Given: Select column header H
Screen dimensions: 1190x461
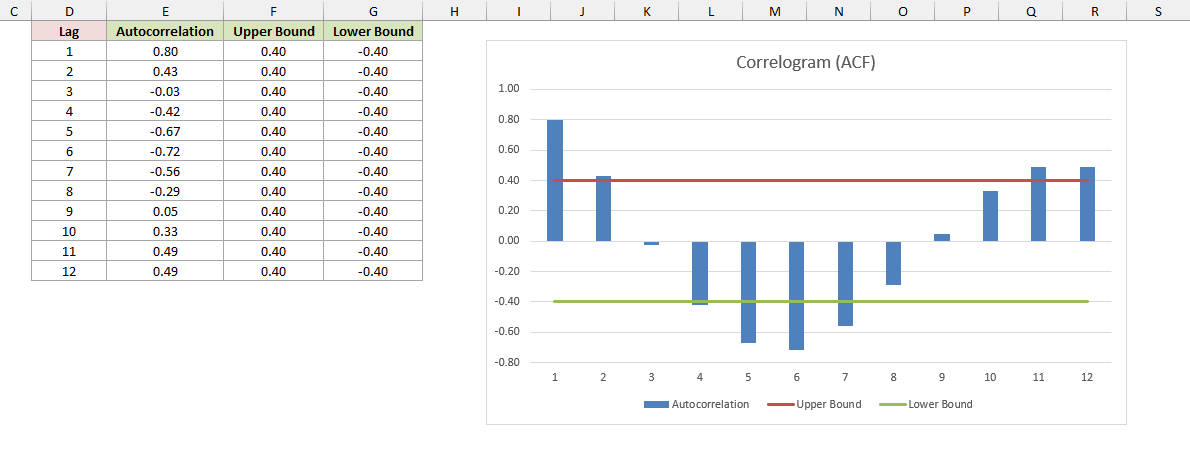Looking at the screenshot, I should pos(454,11).
